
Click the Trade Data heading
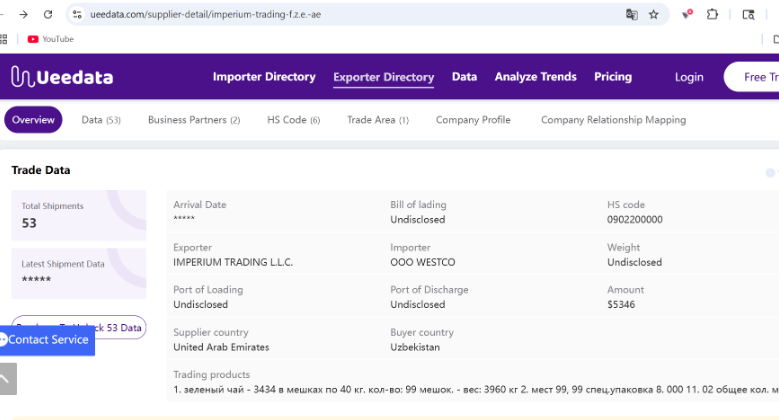coord(41,170)
